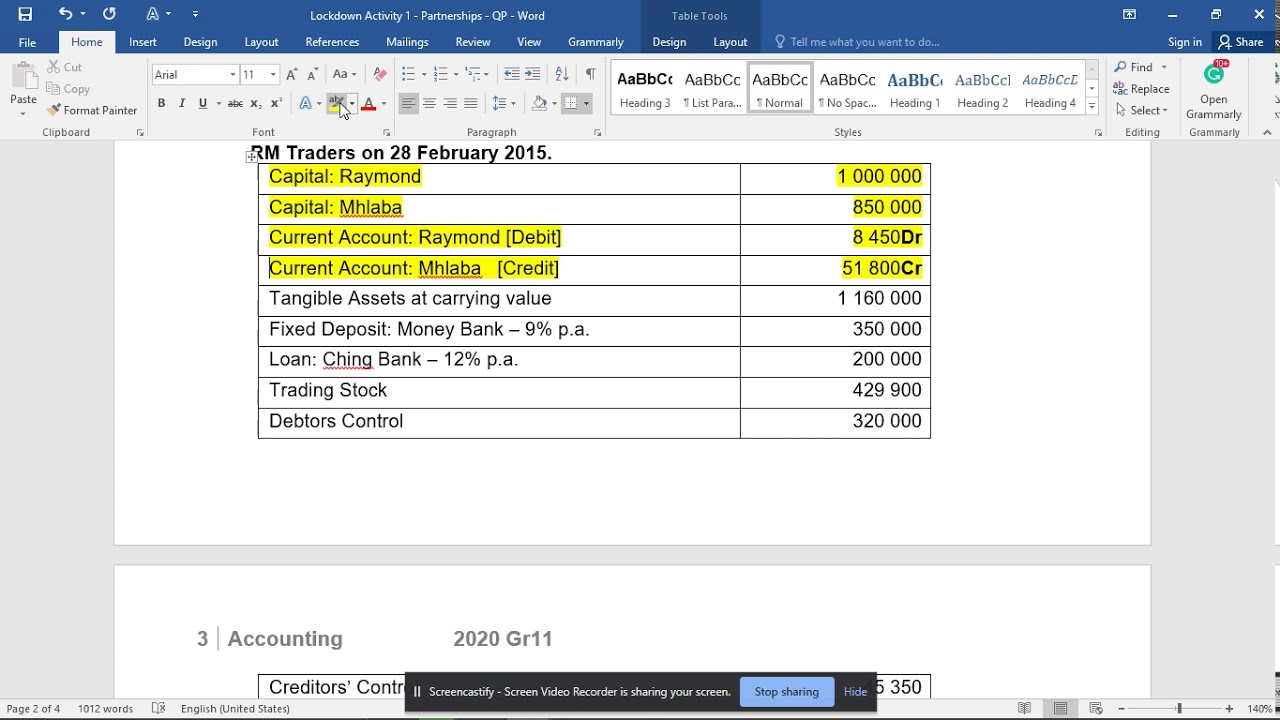
Task: Open the Table Tools Layout tab
Action: pyautogui.click(x=730, y=42)
